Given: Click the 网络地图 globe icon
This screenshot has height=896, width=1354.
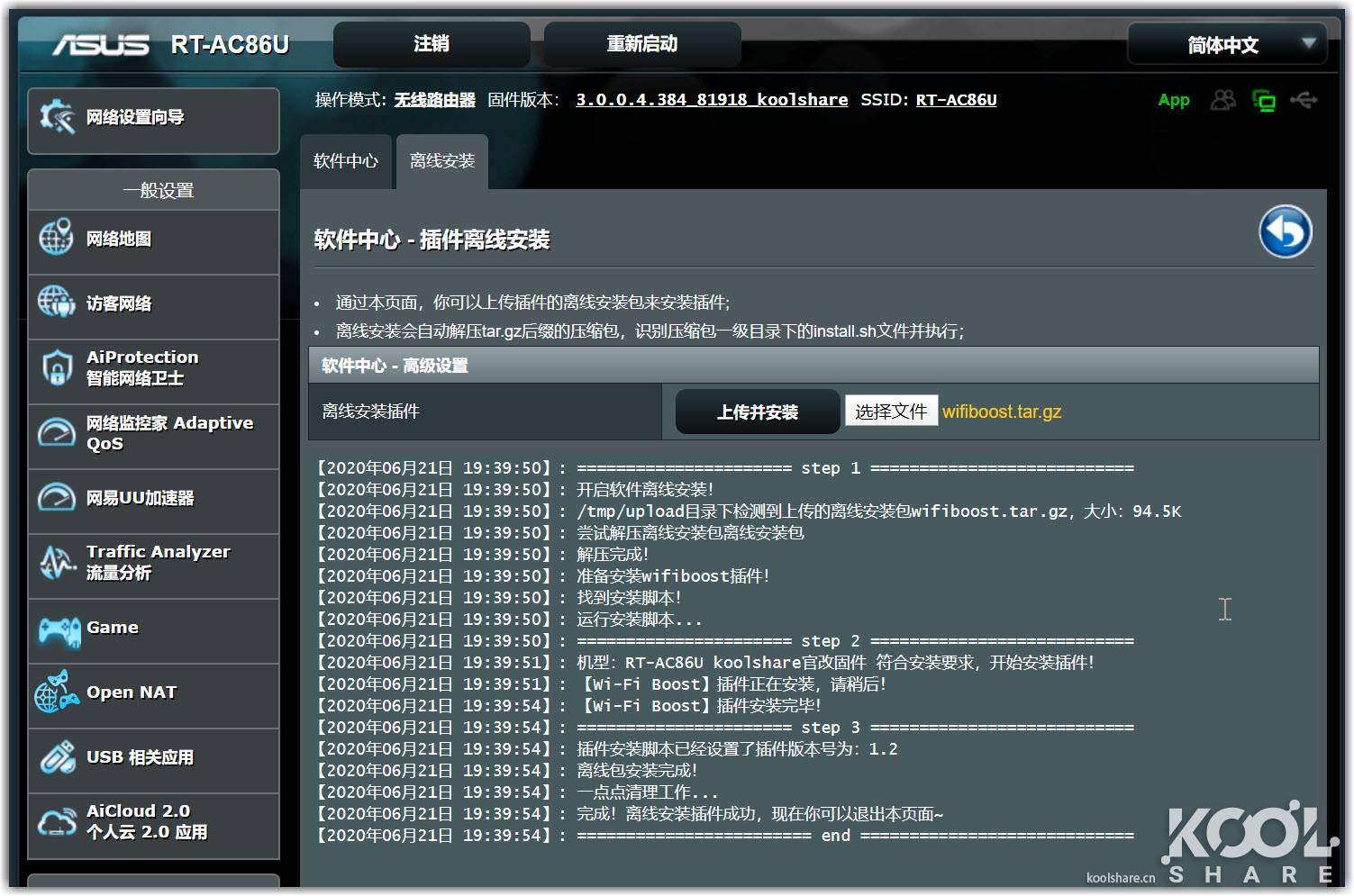Looking at the screenshot, I should click(56, 239).
